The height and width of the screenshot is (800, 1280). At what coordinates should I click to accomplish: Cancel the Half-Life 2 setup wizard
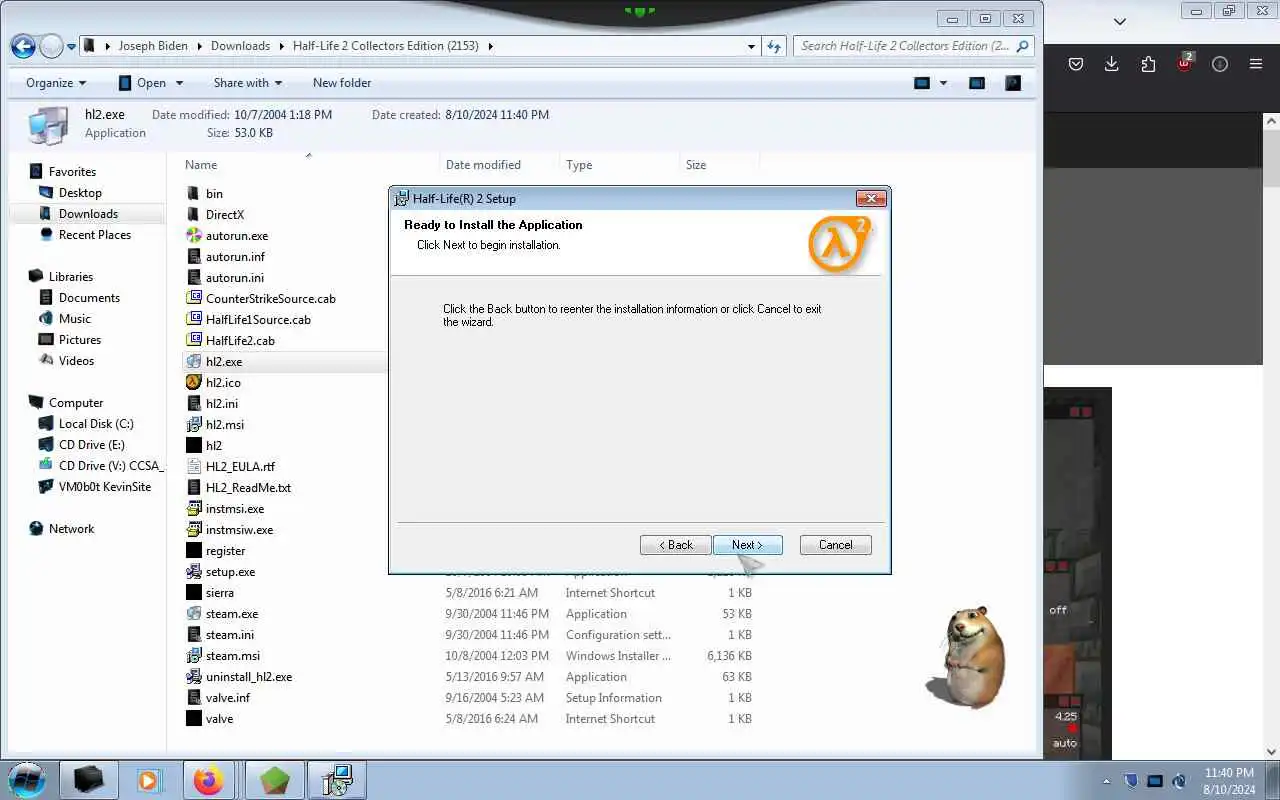point(835,545)
